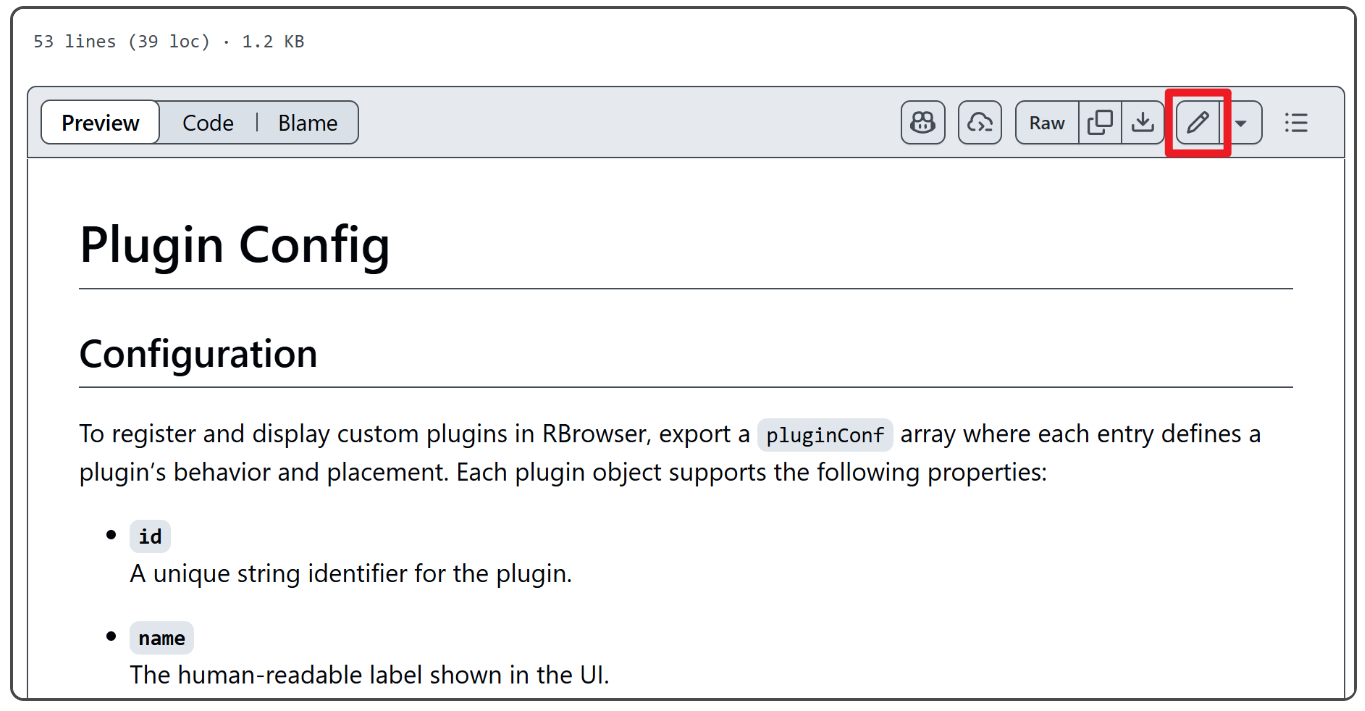Click the id property code label

point(150,537)
